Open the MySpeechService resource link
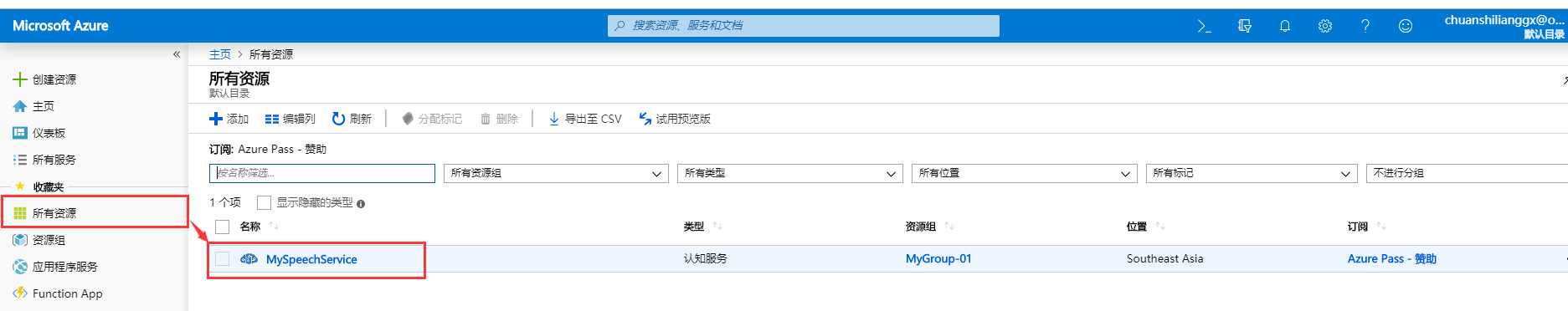The height and width of the screenshot is (311, 1568). [311, 259]
